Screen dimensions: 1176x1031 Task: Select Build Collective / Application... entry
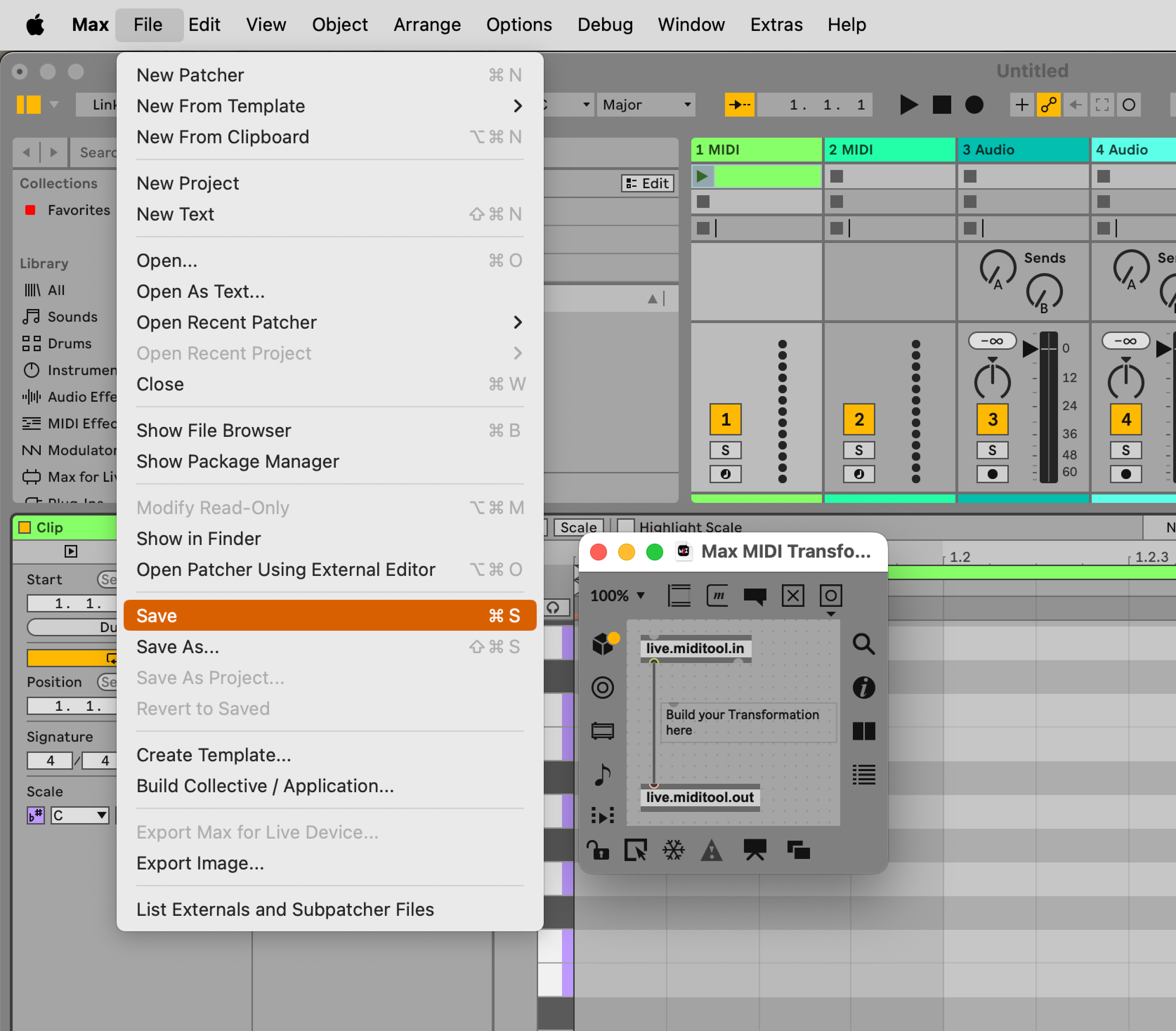(330, 786)
